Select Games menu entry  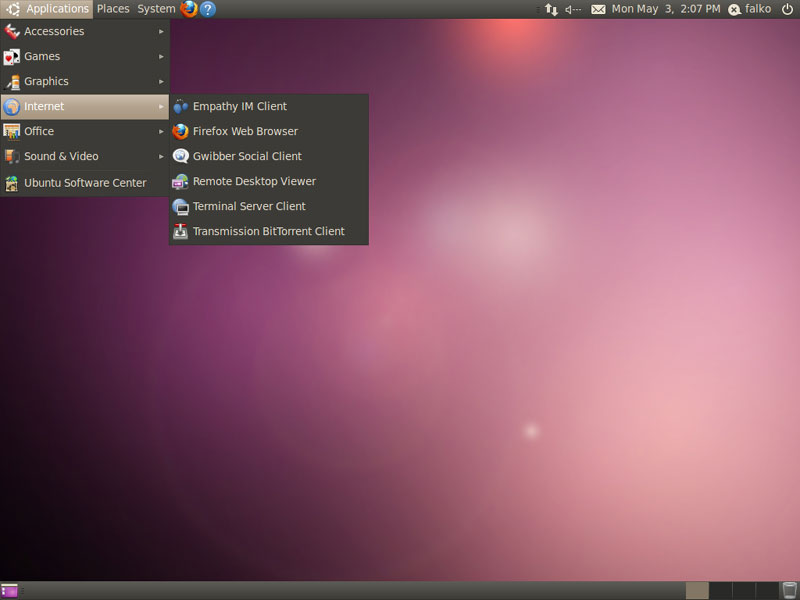85,57
